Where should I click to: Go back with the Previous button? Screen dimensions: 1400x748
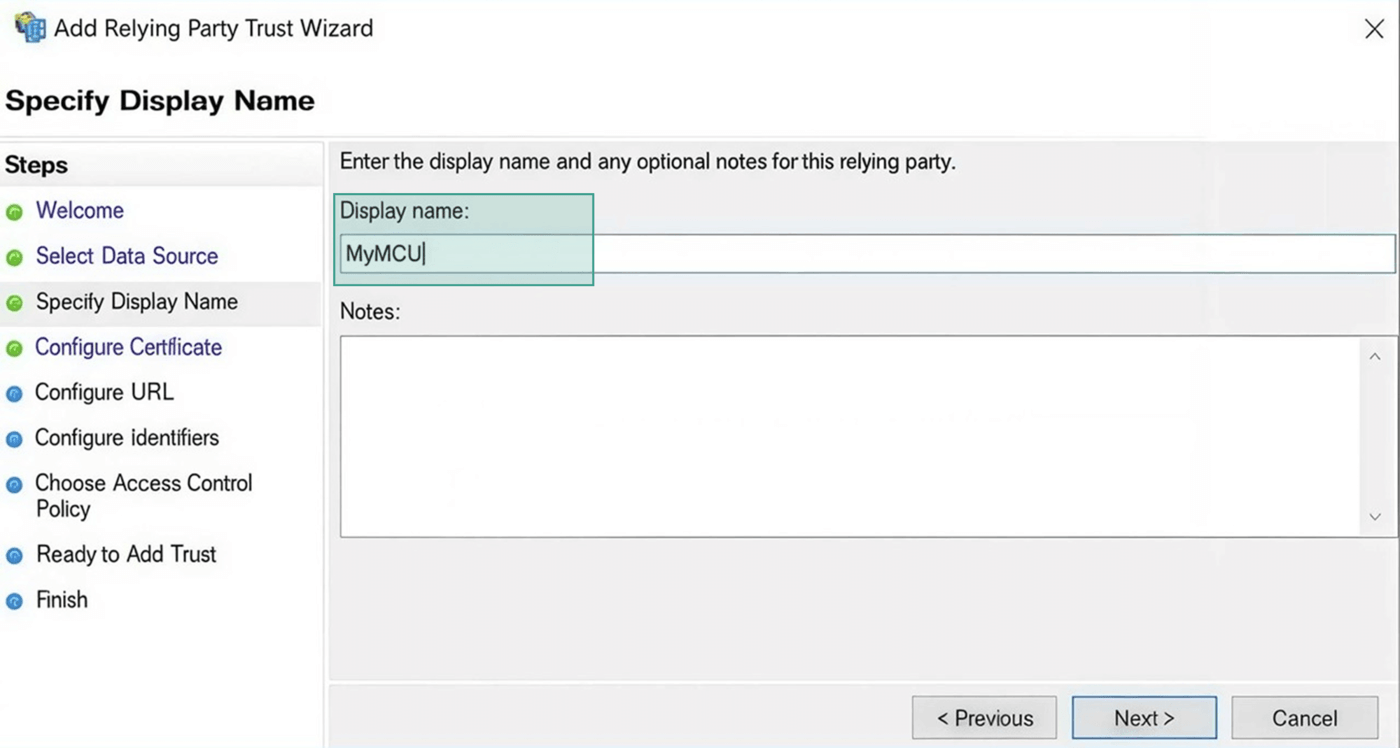984,718
